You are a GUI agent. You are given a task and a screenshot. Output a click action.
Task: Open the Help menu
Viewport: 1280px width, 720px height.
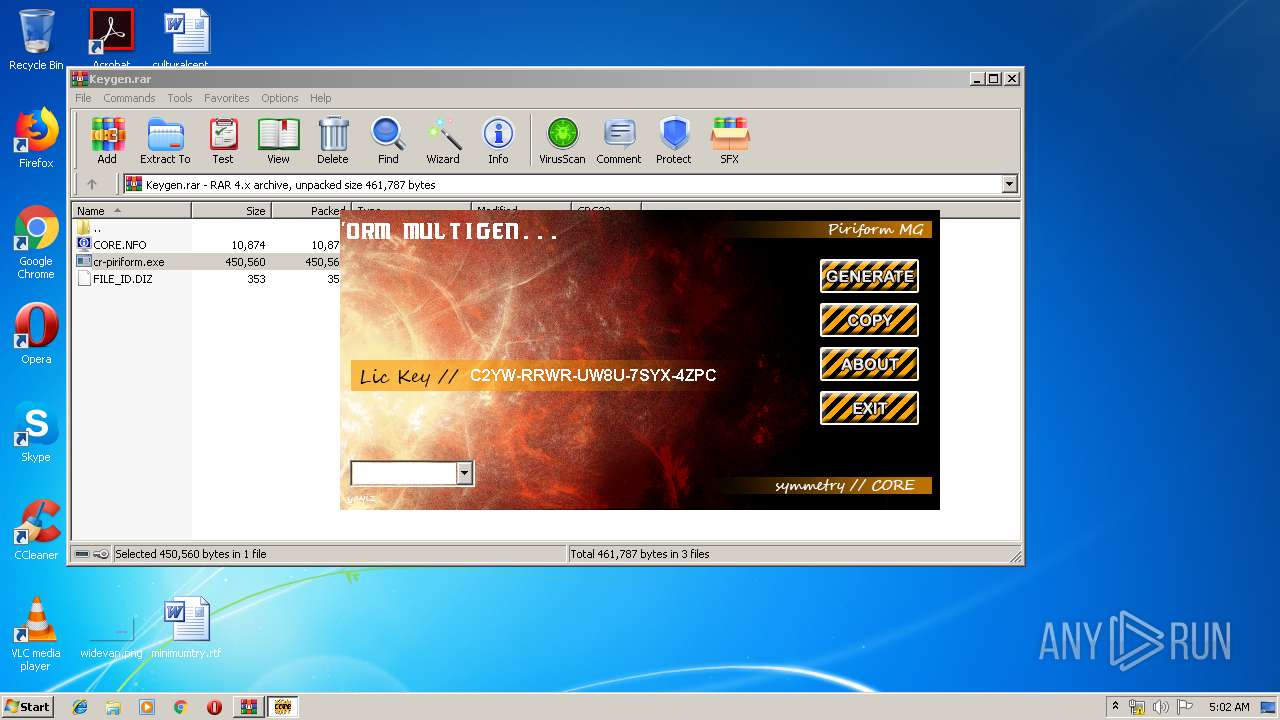pos(320,98)
